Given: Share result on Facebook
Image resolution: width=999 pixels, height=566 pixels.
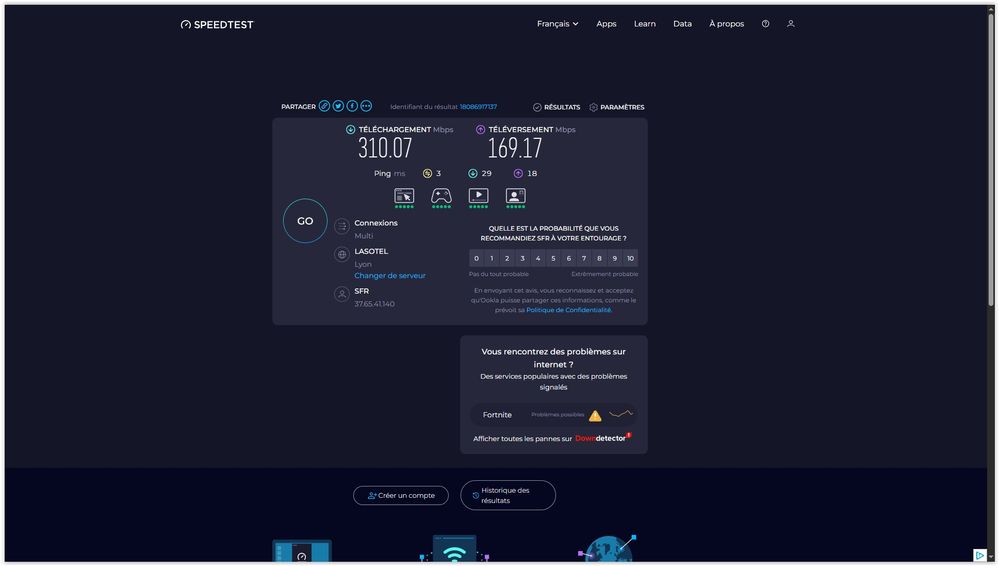Looking at the screenshot, I should 352,106.
